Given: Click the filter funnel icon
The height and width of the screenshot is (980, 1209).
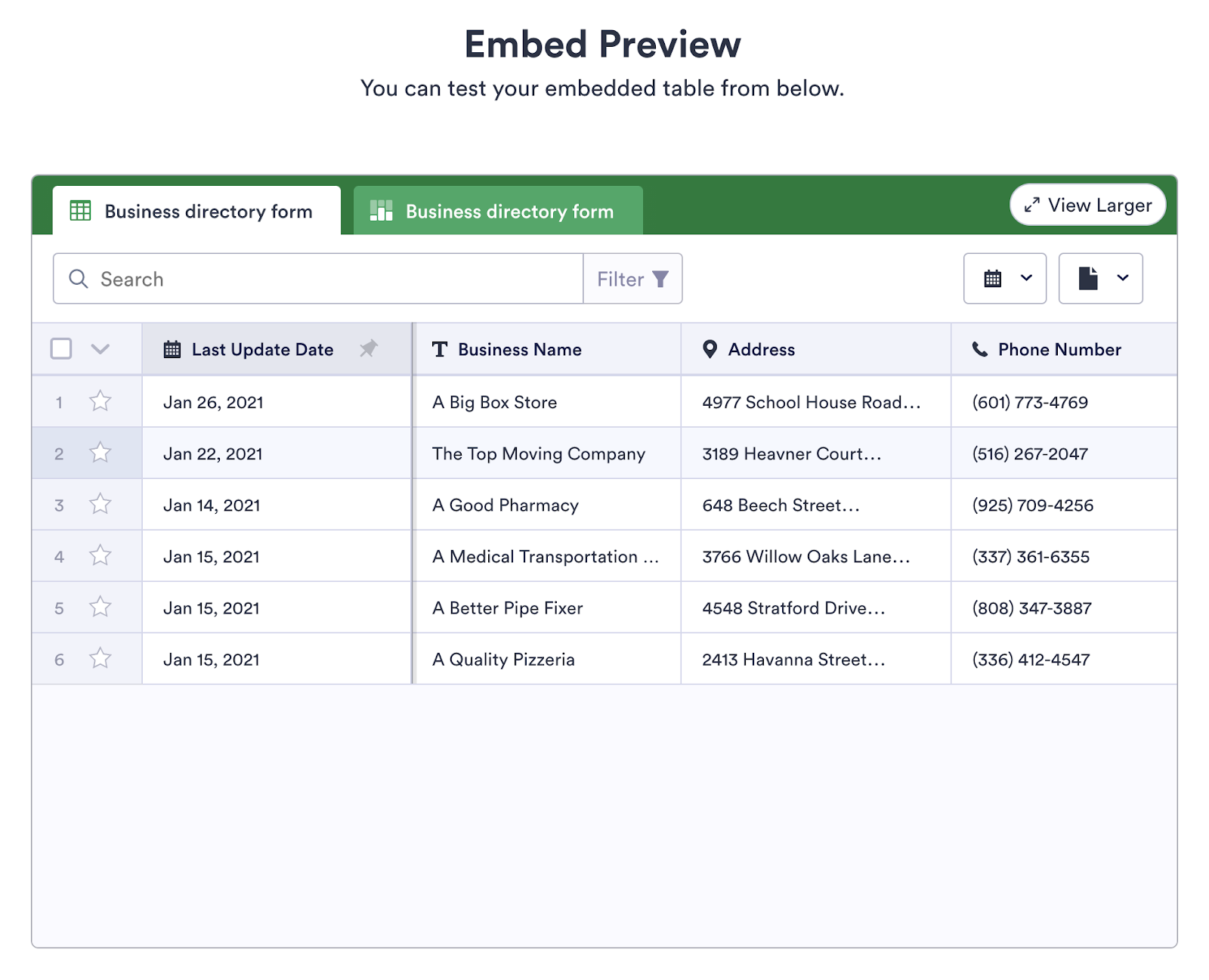Looking at the screenshot, I should pos(660,280).
